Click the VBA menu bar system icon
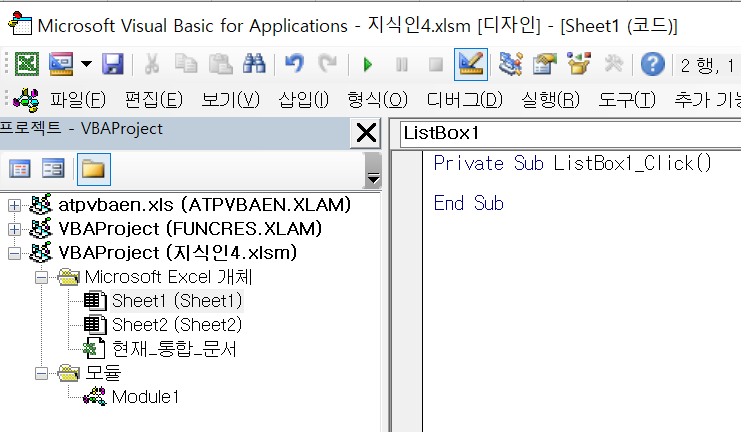 click(26, 100)
